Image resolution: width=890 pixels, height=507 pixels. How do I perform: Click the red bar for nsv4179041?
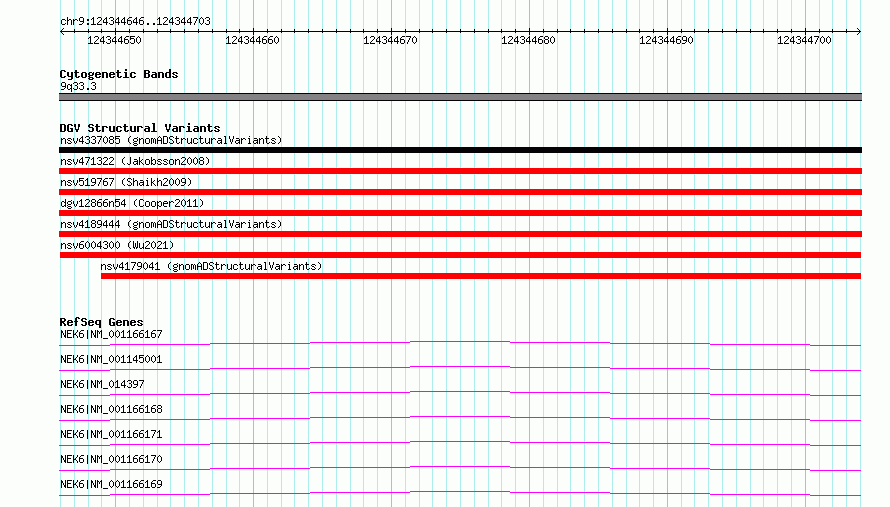481,276
